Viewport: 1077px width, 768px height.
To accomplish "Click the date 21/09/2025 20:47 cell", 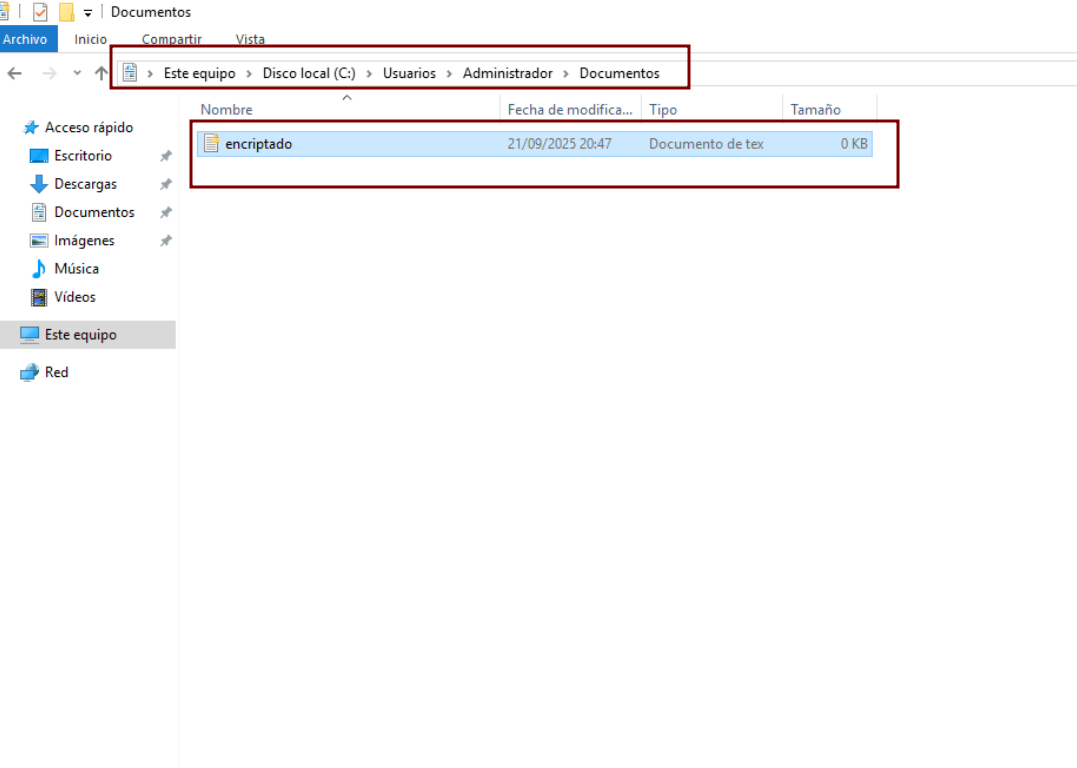I will tap(559, 144).
